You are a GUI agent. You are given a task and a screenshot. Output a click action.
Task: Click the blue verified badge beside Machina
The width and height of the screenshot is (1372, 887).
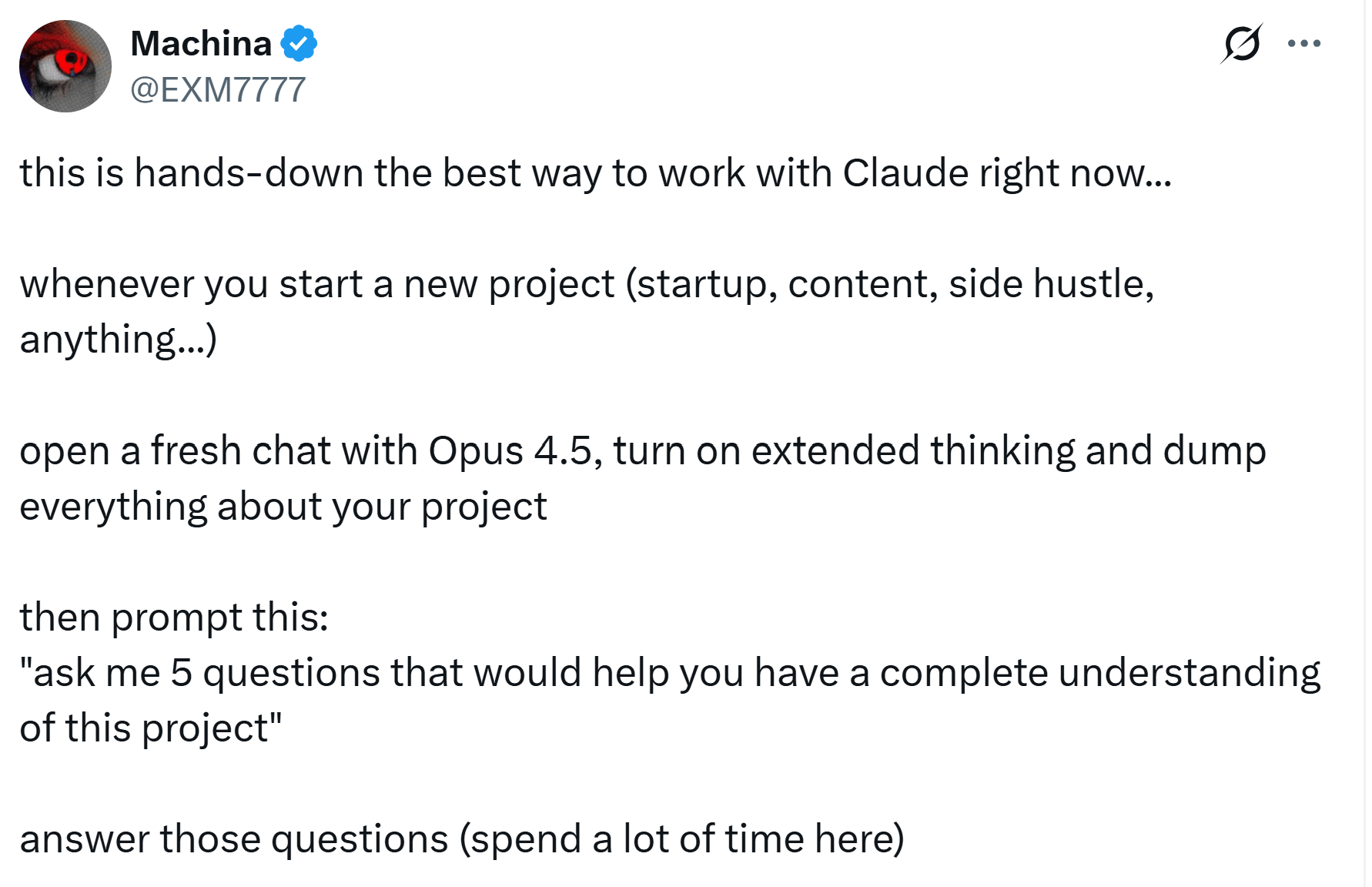click(x=299, y=44)
